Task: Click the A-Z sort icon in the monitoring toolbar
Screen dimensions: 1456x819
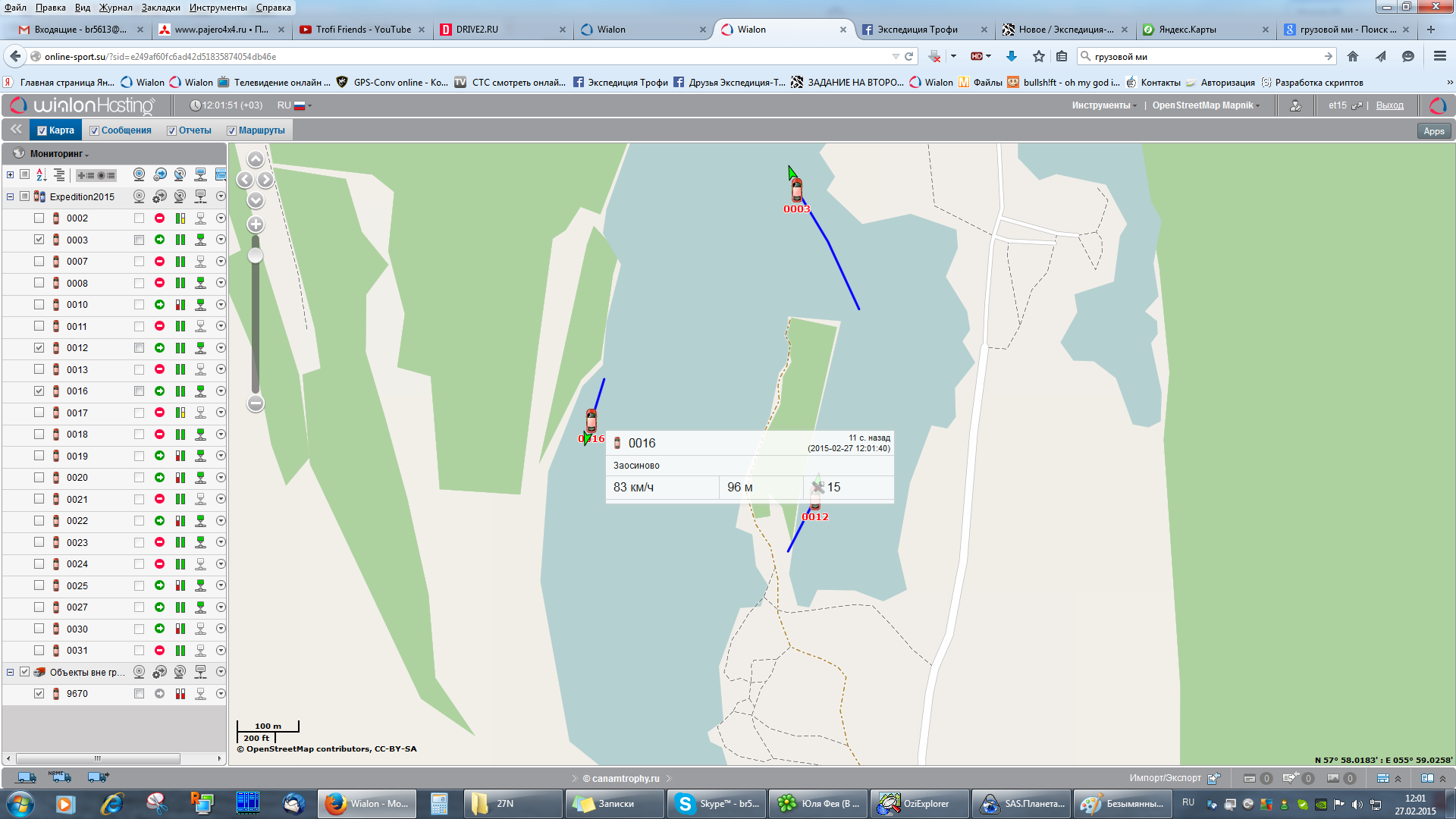Action: (41, 175)
